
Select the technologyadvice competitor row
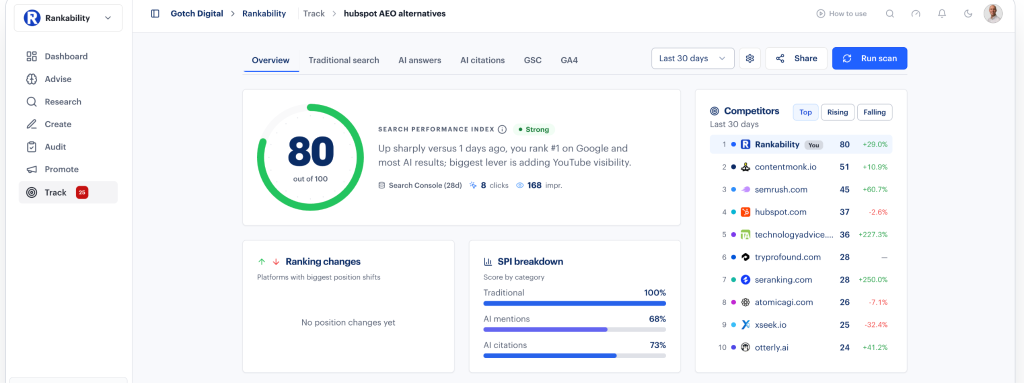click(x=801, y=235)
